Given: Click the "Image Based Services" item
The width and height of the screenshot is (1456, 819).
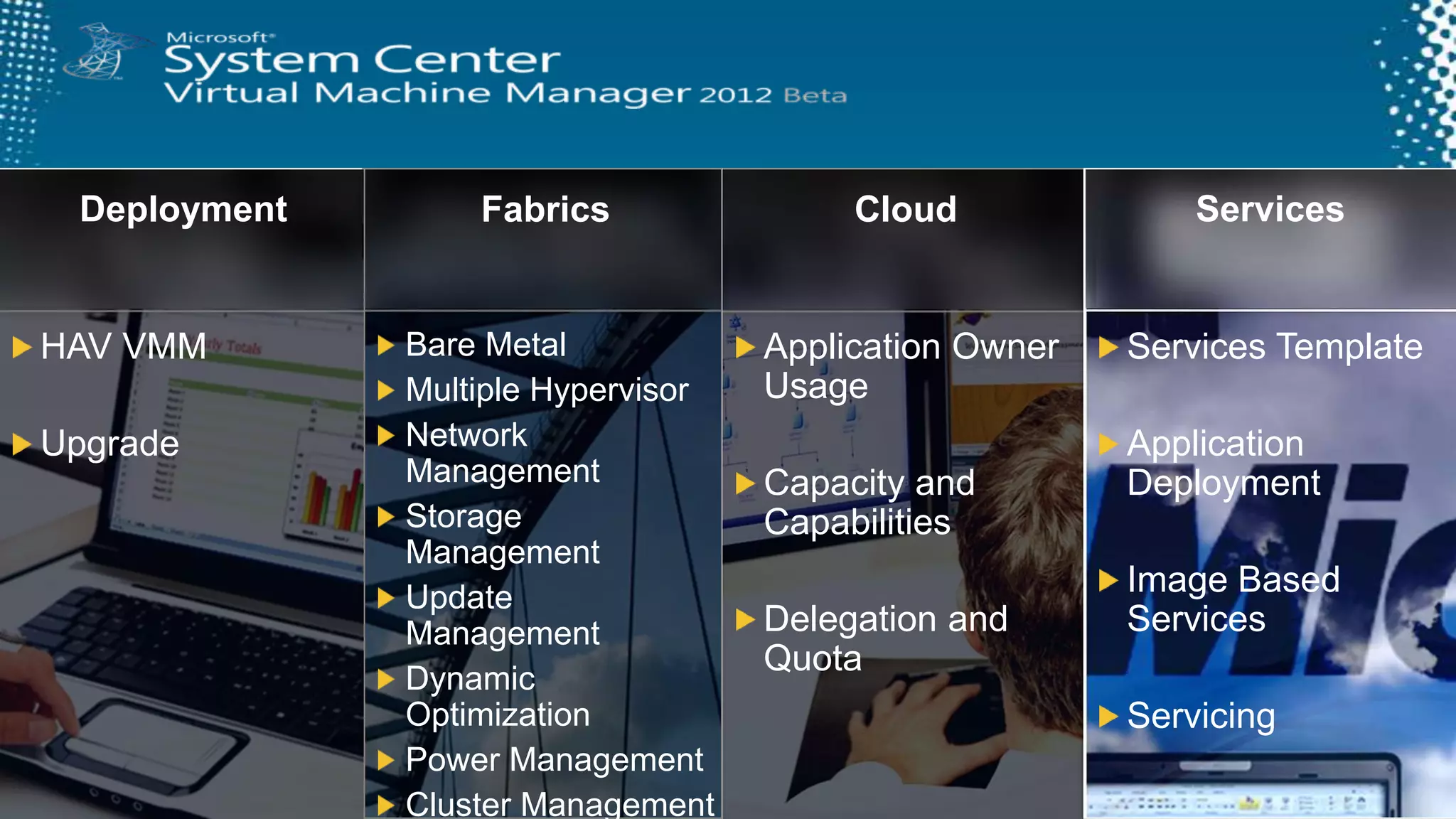Looking at the screenshot, I should tap(1233, 599).
